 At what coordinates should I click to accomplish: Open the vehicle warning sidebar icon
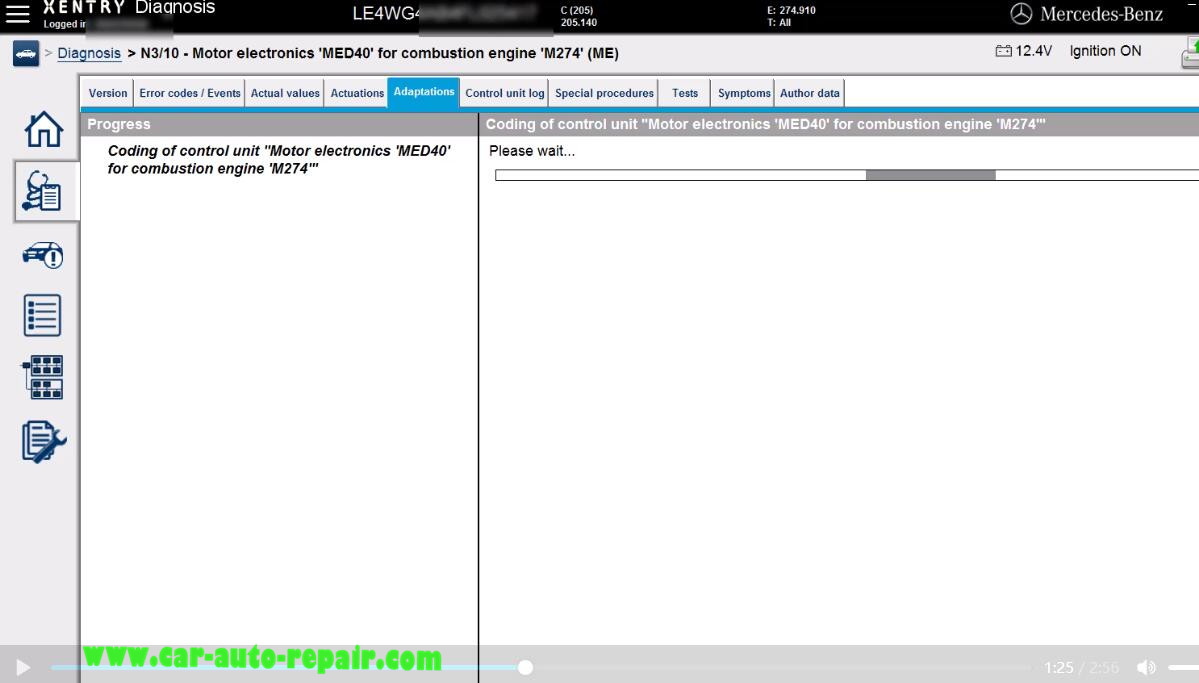coord(43,255)
